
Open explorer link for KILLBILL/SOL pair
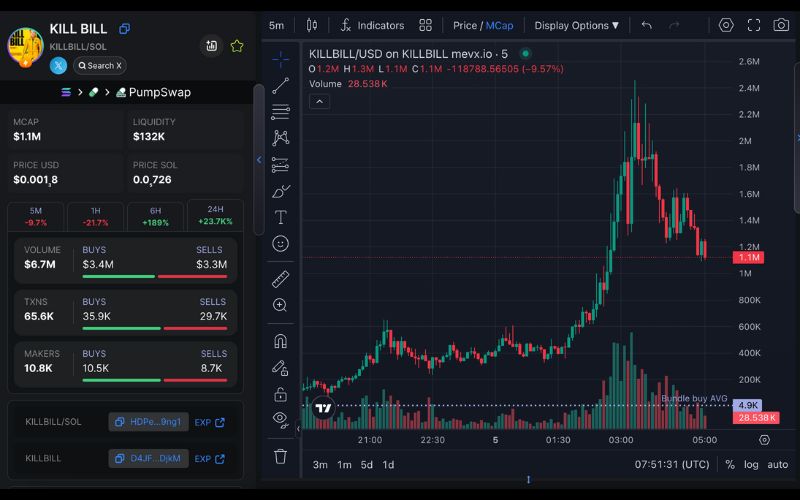point(209,422)
